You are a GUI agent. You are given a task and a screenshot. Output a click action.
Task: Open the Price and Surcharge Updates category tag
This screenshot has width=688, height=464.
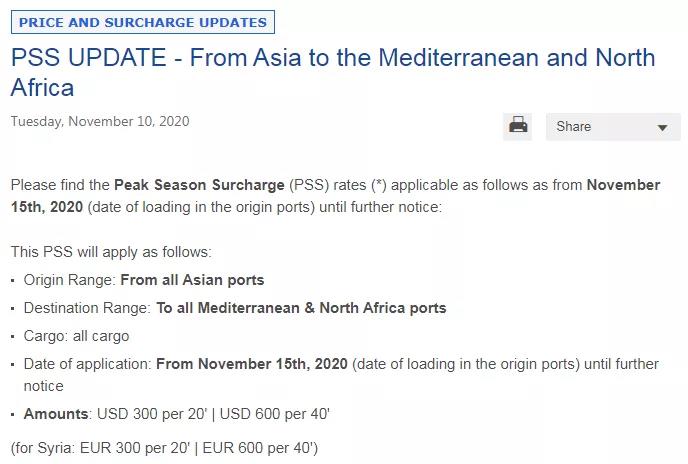(143, 22)
